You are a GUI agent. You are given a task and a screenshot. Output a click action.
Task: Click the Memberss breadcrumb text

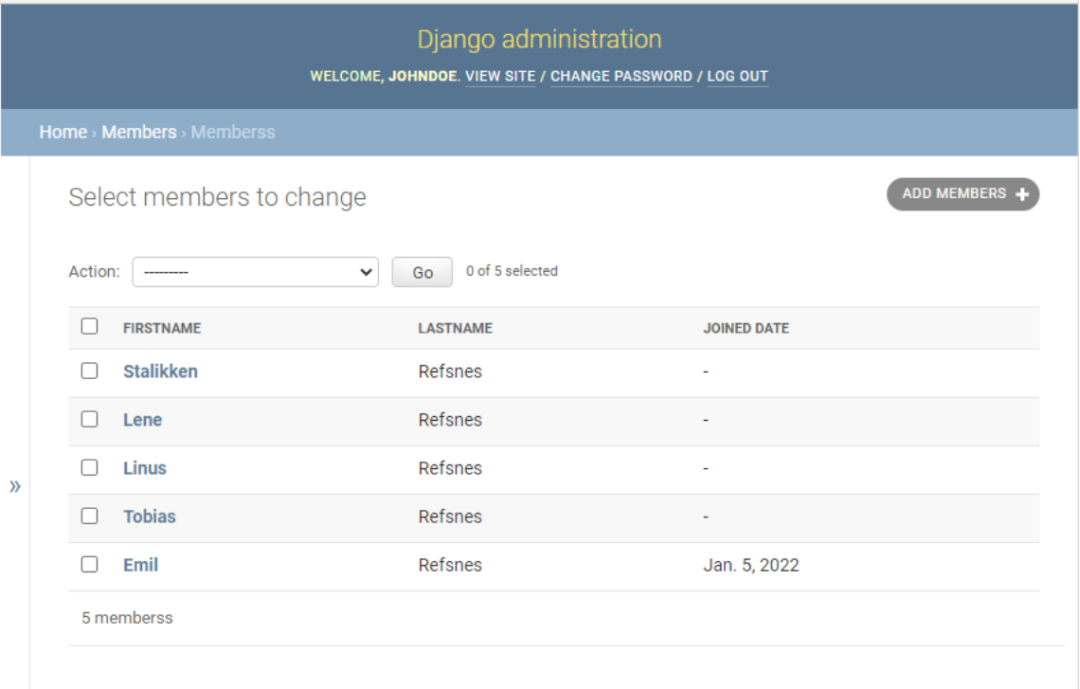coord(233,132)
